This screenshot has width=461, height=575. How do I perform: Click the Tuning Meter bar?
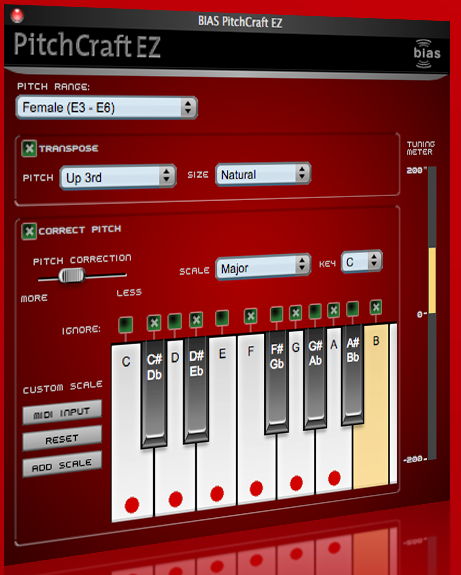[x=432, y=313]
